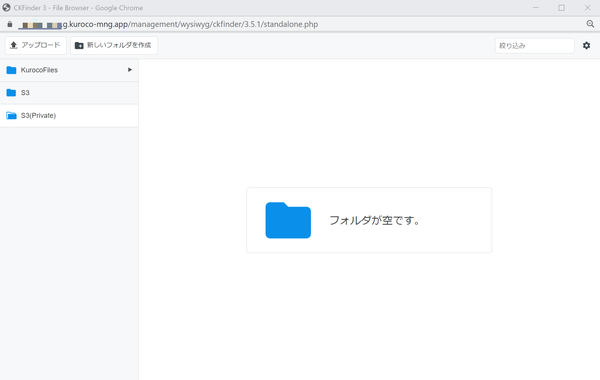Viewport: 600px width, 380px height.
Task: Click the S3(Private) folder icon
Action: [x=11, y=116]
